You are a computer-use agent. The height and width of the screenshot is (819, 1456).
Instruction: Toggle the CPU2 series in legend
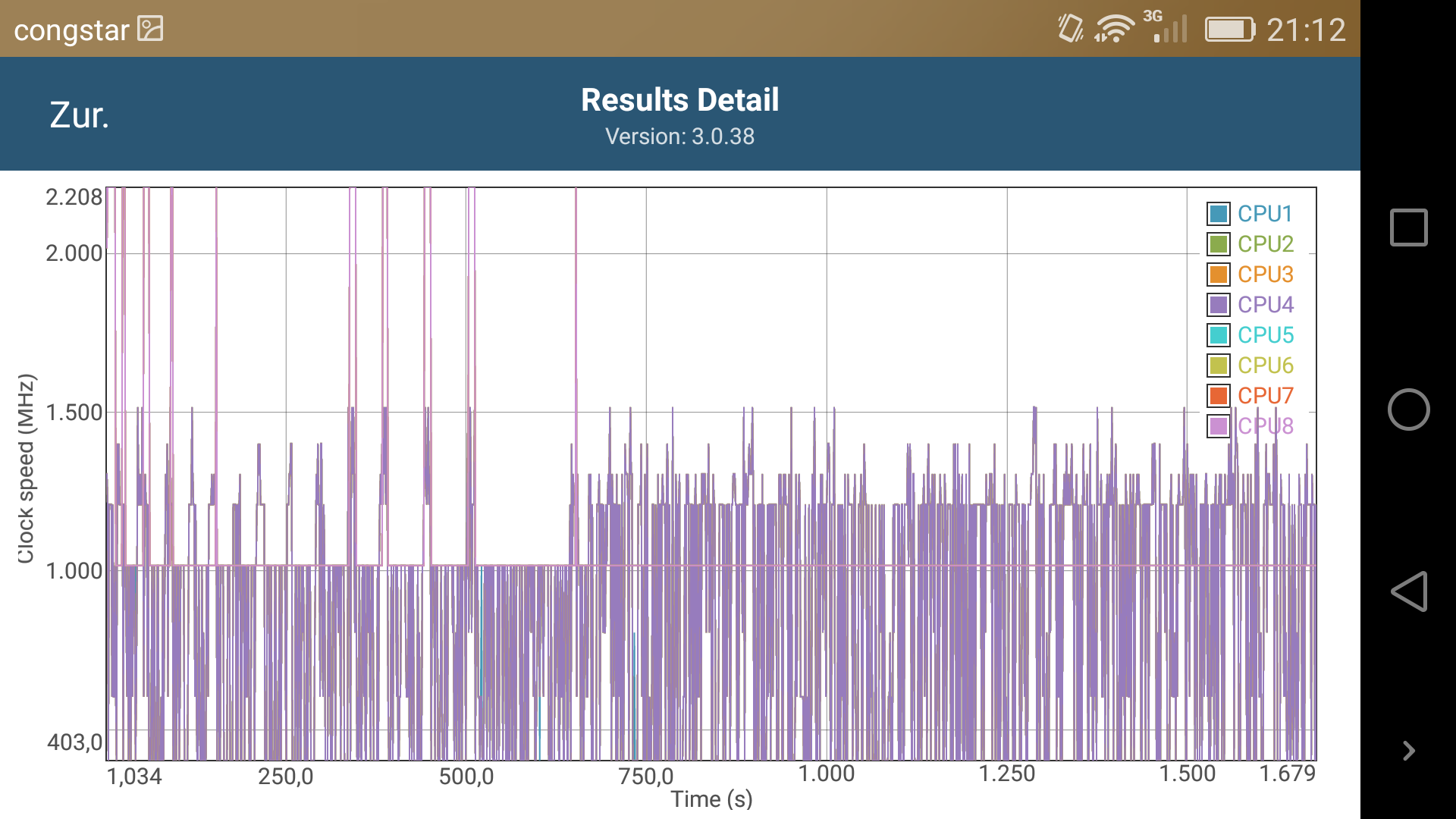[1264, 244]
